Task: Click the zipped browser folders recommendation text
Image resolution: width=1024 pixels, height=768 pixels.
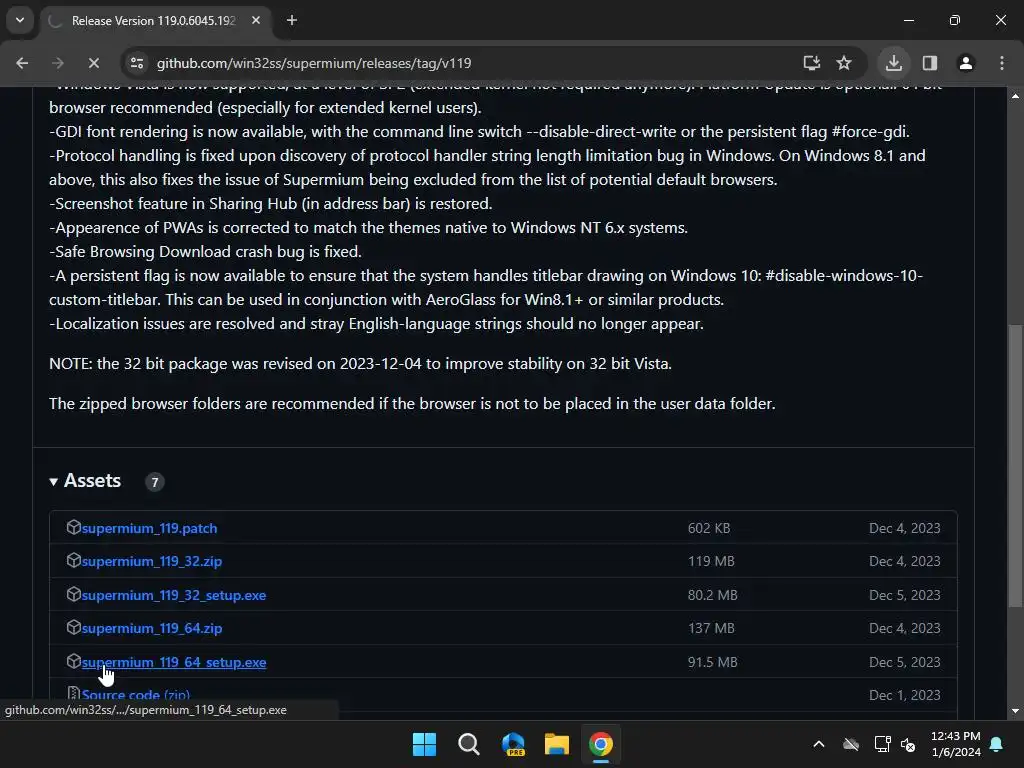Action: pyautogui.click(x=412, y=404)
